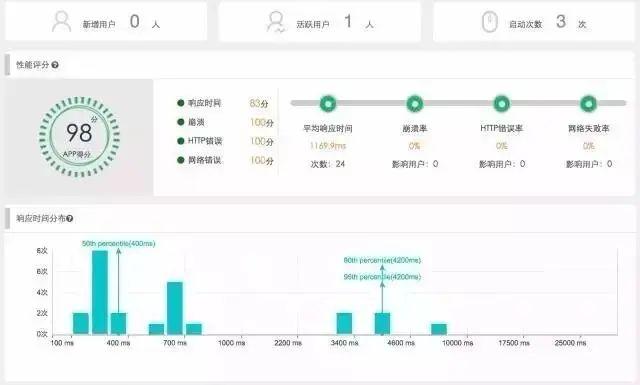
Task: Select the 网络失败率 green node
Action: pyautogui.click(x=589, y=104)
